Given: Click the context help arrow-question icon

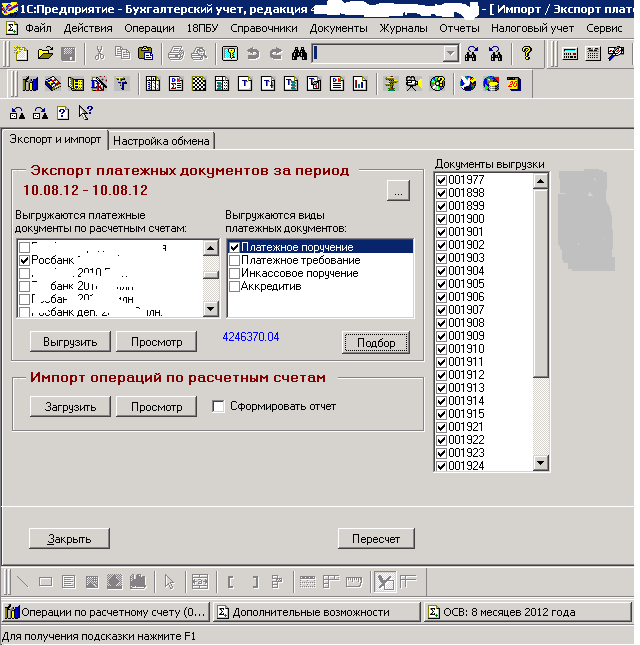Looking at the screenshot, I should [x=86, y=113].
